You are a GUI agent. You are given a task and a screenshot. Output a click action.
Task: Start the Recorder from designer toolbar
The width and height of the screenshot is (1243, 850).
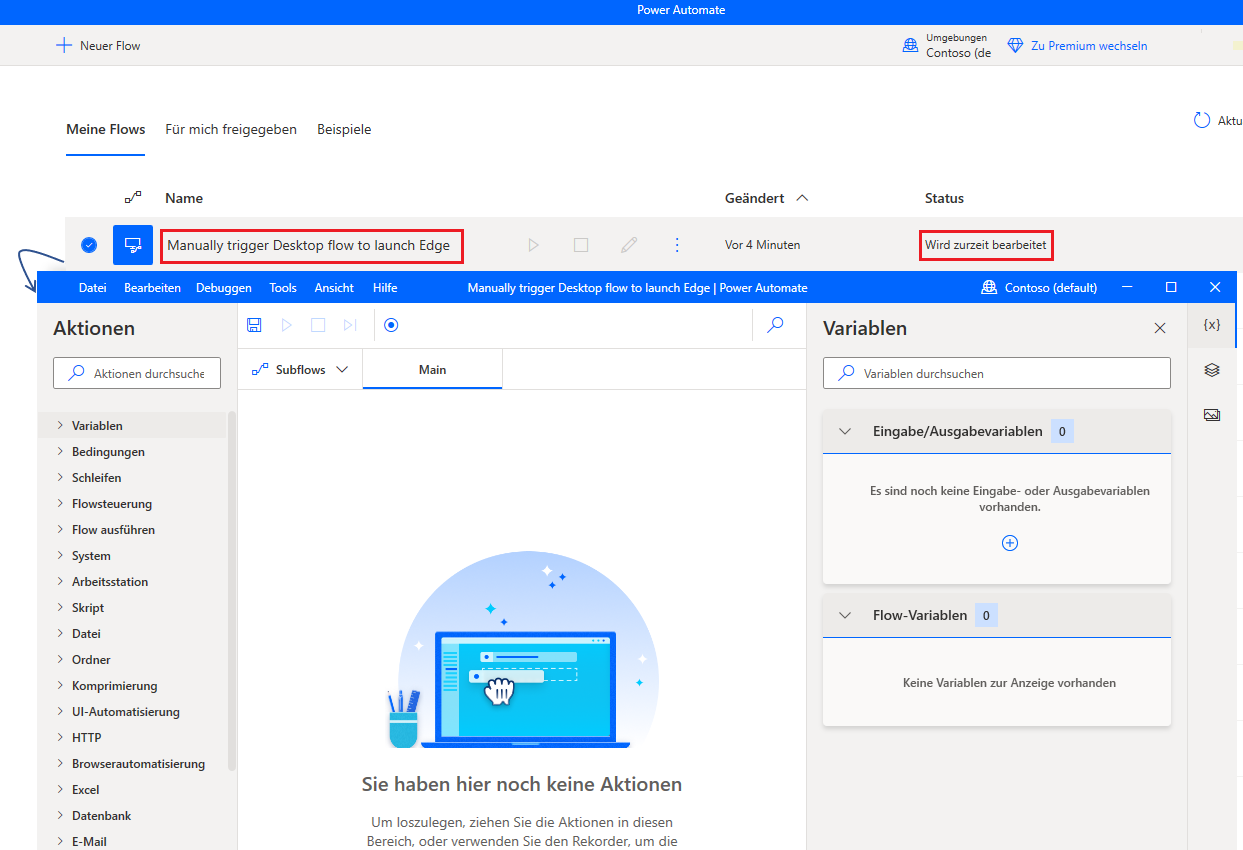(x=391, y=325)
